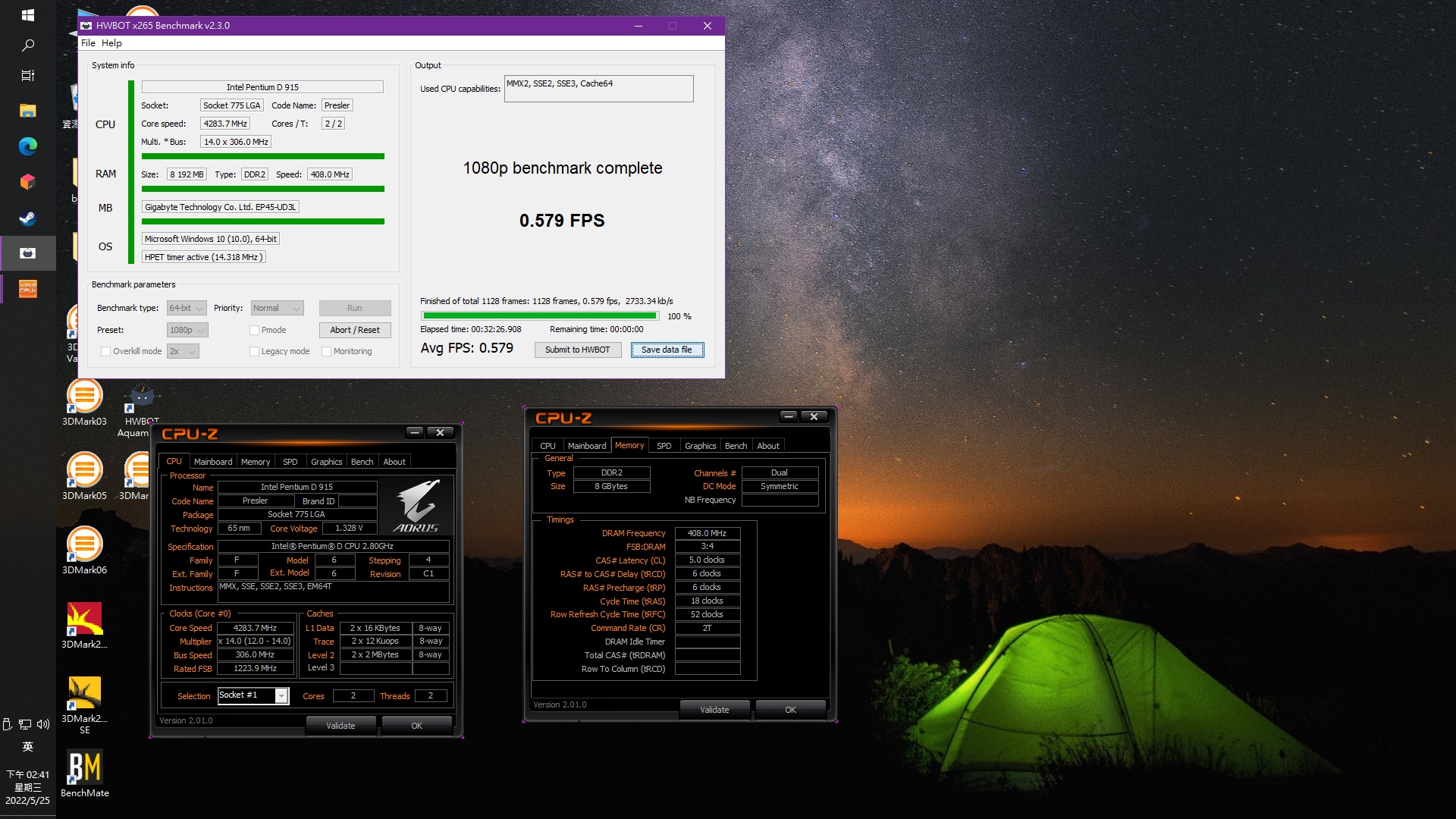Switch to SPD tab in CPU-Z CPU window
Viewport: 1456px width, 819px height.
(290, 462)
